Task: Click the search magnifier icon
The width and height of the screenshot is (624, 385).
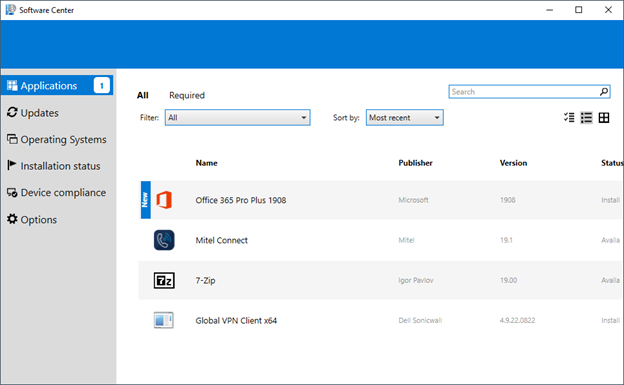Action: 604,92
